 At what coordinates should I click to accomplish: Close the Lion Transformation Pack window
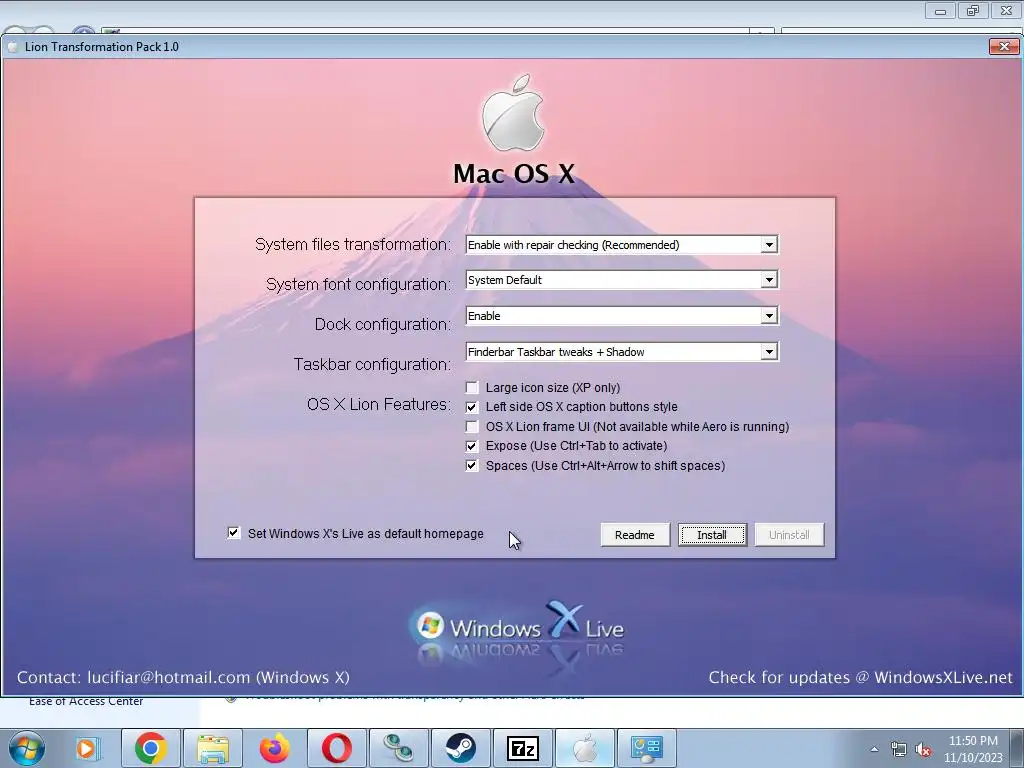1004,46
